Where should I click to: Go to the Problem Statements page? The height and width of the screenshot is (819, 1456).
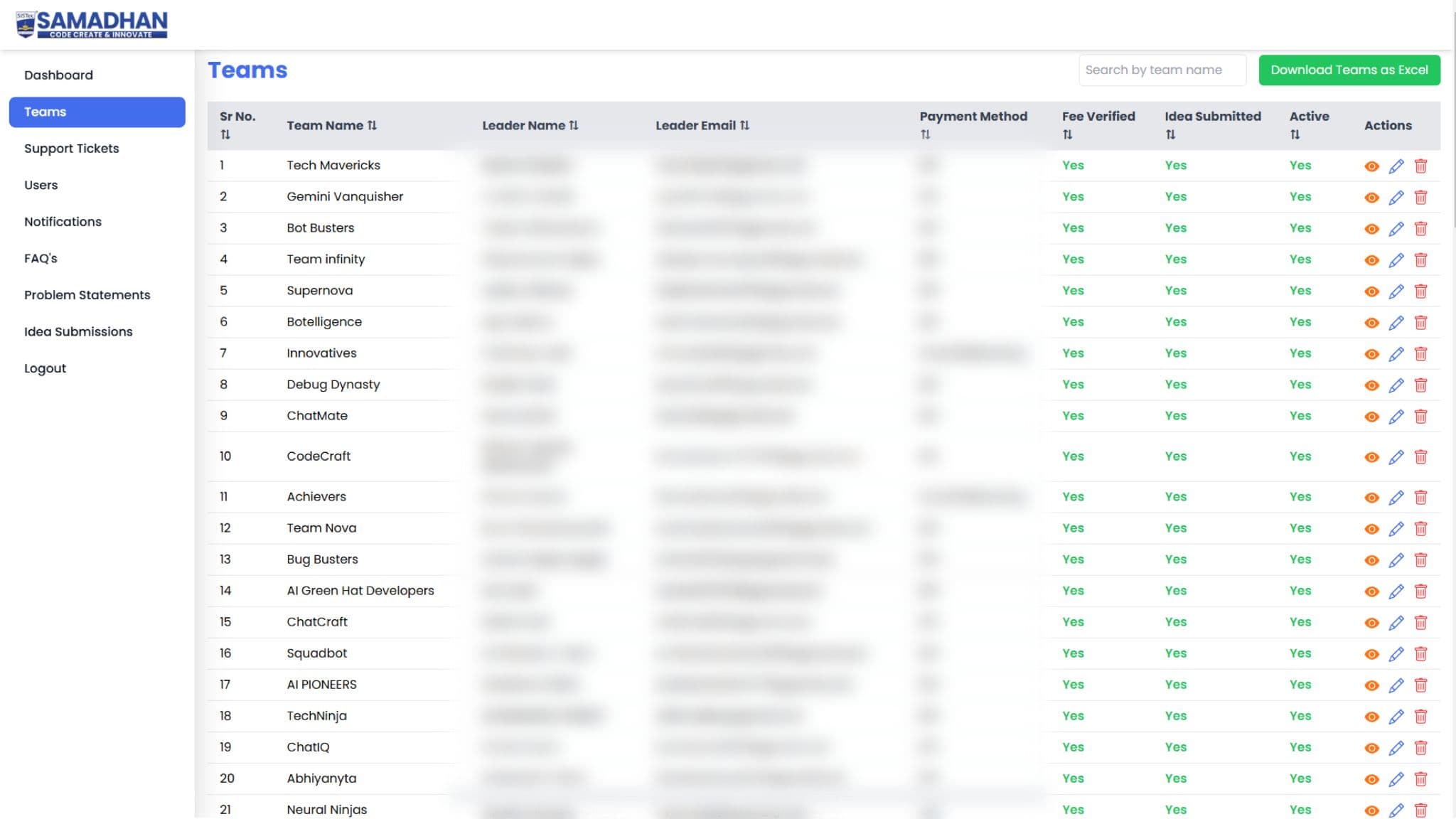(x=87, y=294)
